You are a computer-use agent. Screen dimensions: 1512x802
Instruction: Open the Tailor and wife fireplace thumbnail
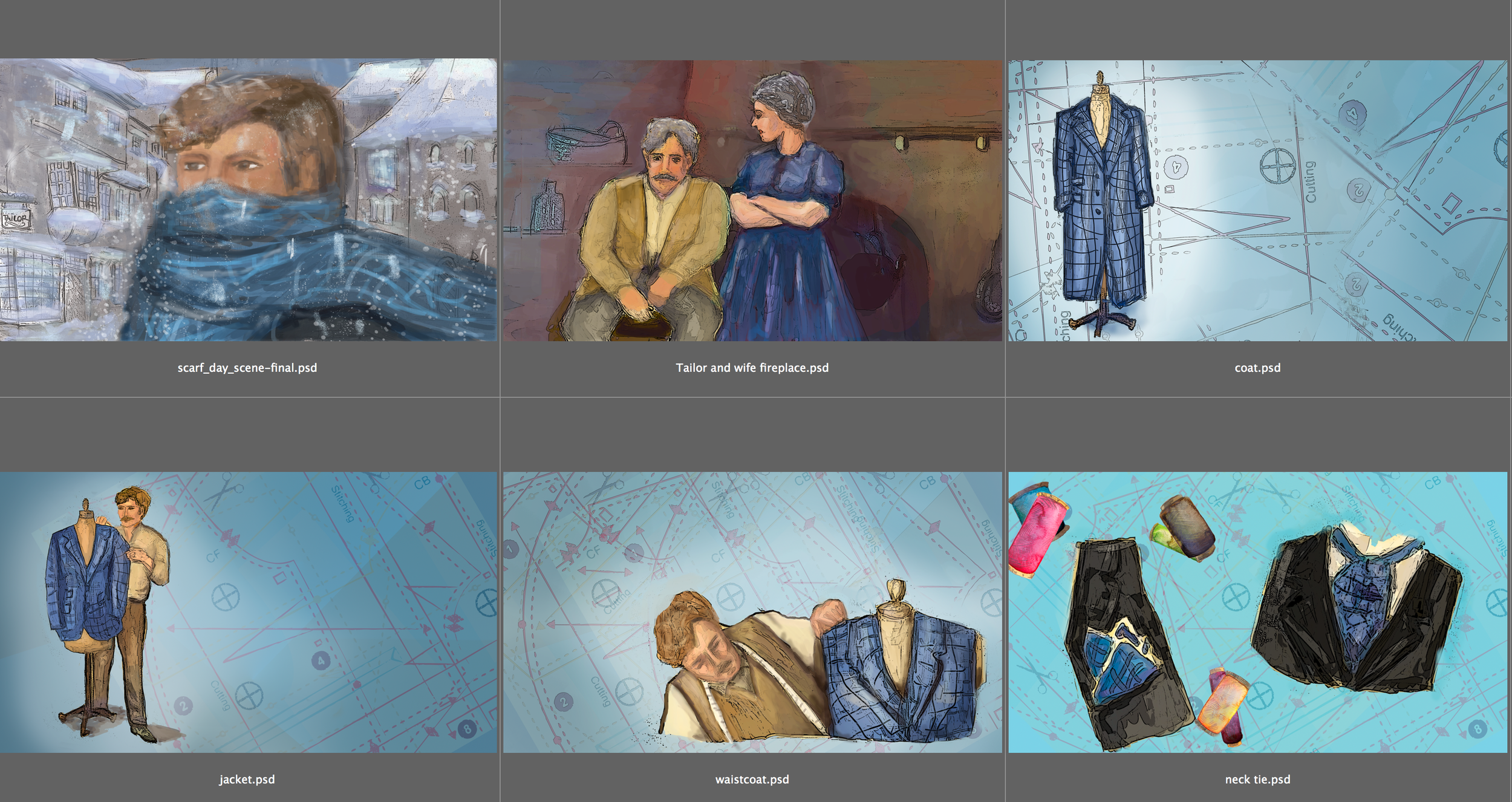click(752, 200)
